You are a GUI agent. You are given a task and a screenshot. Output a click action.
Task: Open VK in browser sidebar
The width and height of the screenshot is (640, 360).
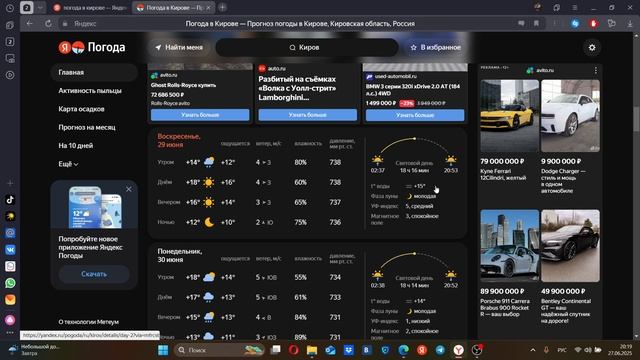(10, 249)
